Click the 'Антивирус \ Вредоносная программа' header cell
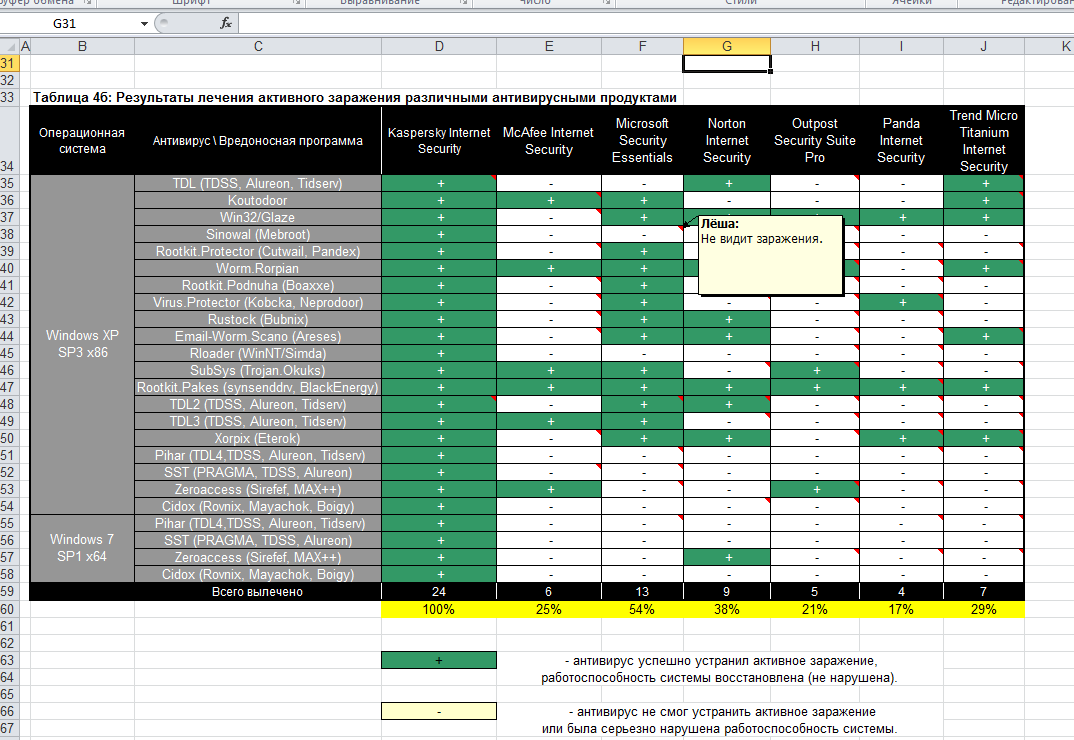This screenshot has width=1074, height=740. pyautogui.click(x=258, y=140)
